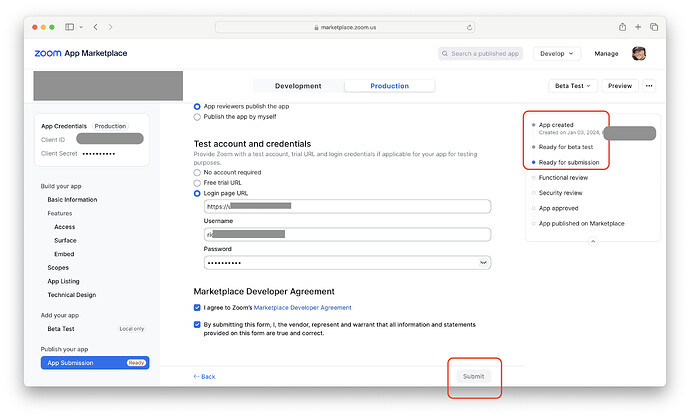Open Basic Information in sidebar
The height and width of the screenshot is (418, 690).
click(x=72, y=200)
